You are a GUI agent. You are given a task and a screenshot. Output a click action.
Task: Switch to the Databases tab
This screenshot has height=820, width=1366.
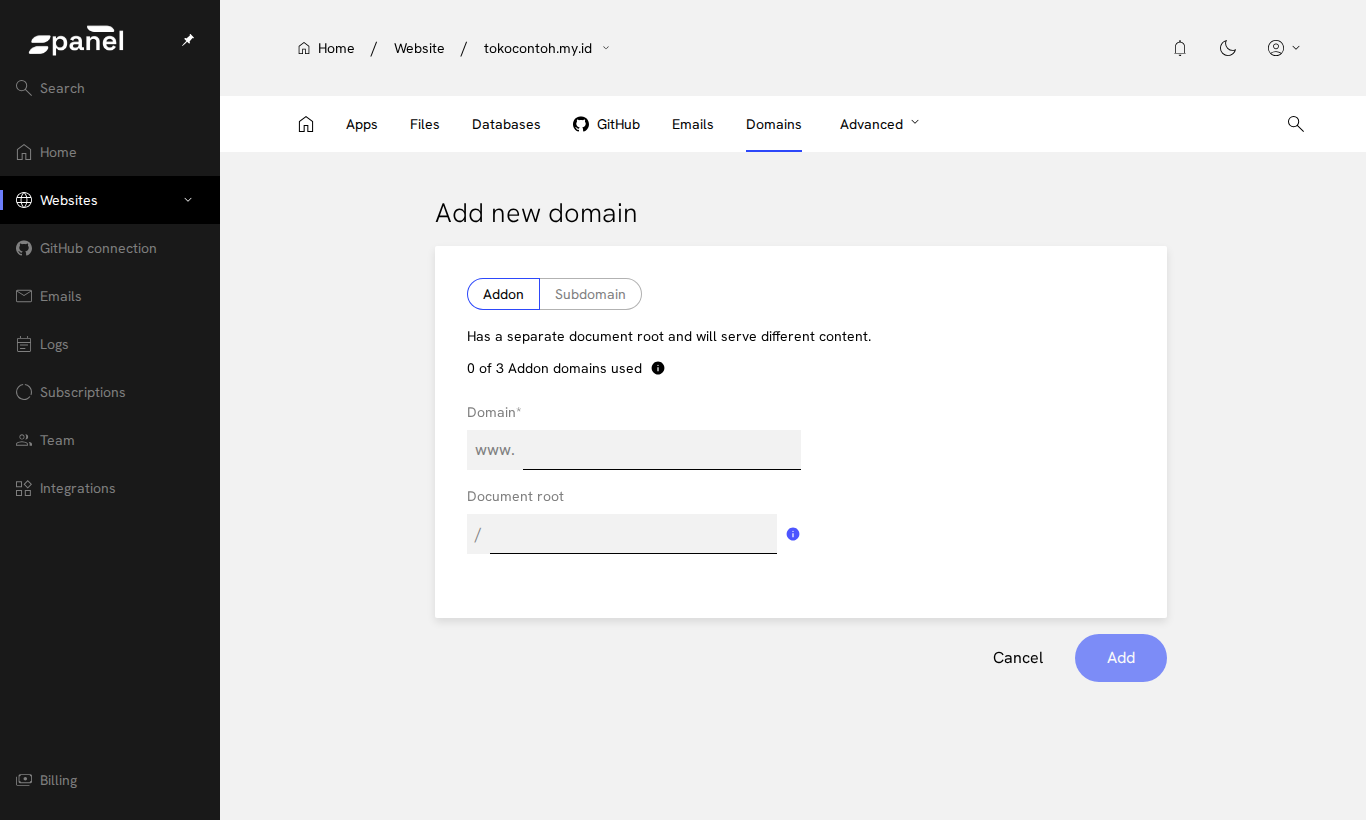tap(506, 124)
